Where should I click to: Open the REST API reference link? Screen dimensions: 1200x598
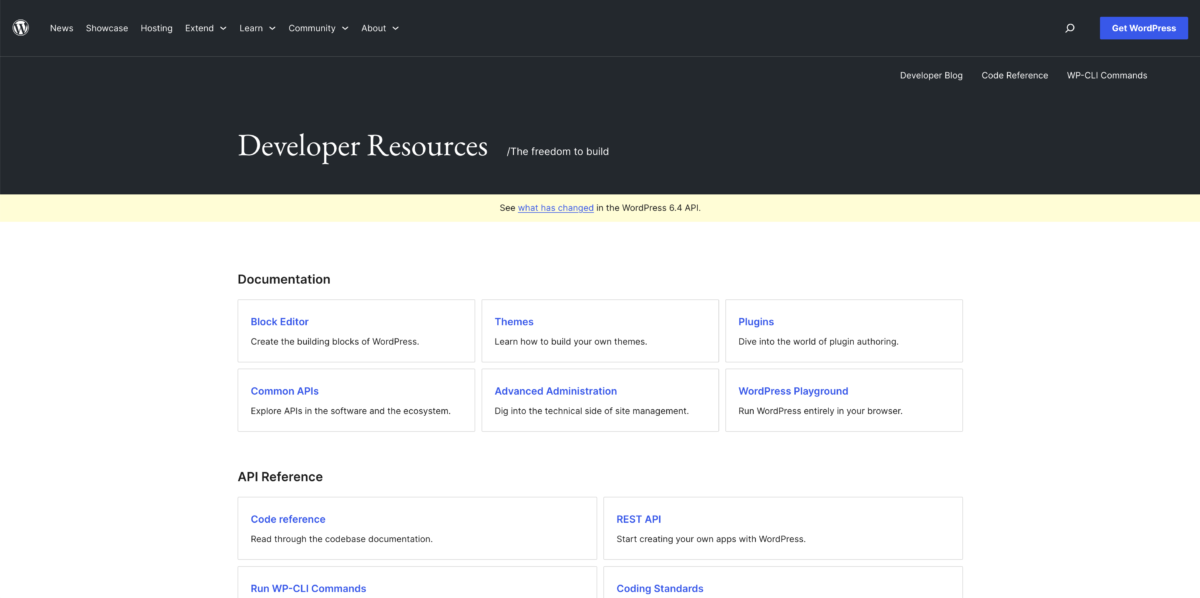click(638, 519)
